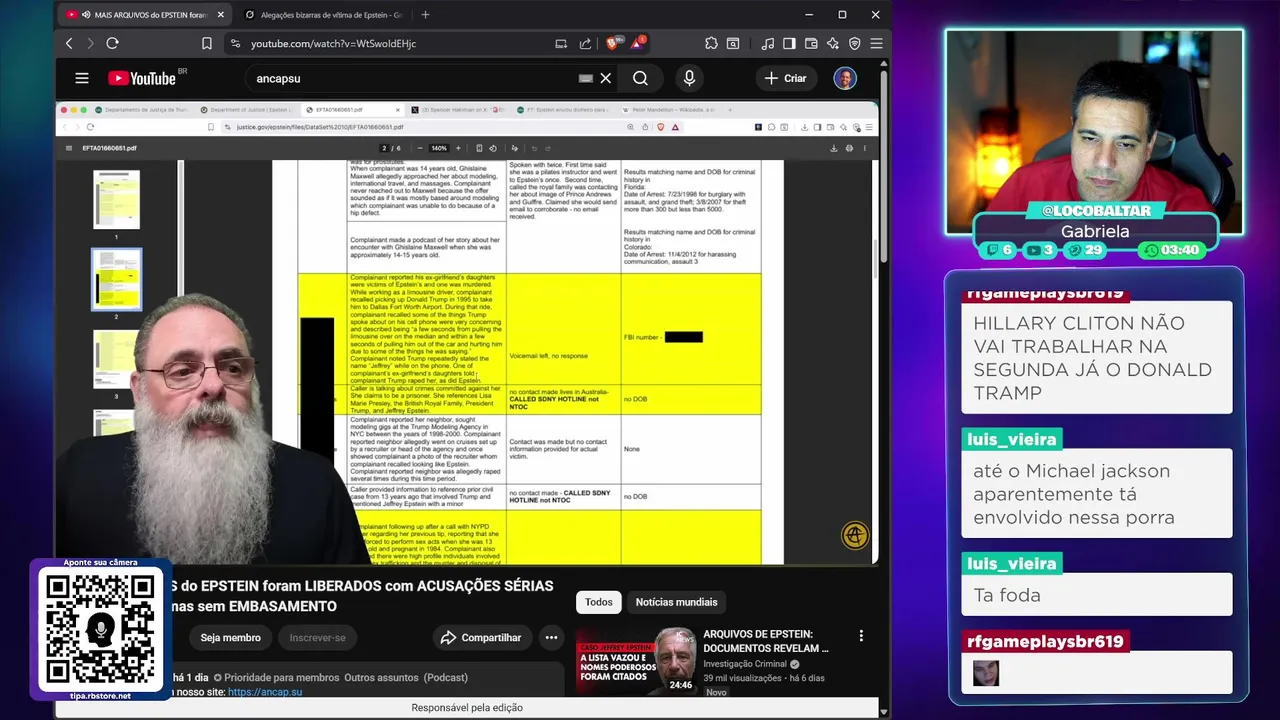Click the Inscrever-se button

pyautogui.click(x=317, y=638)
